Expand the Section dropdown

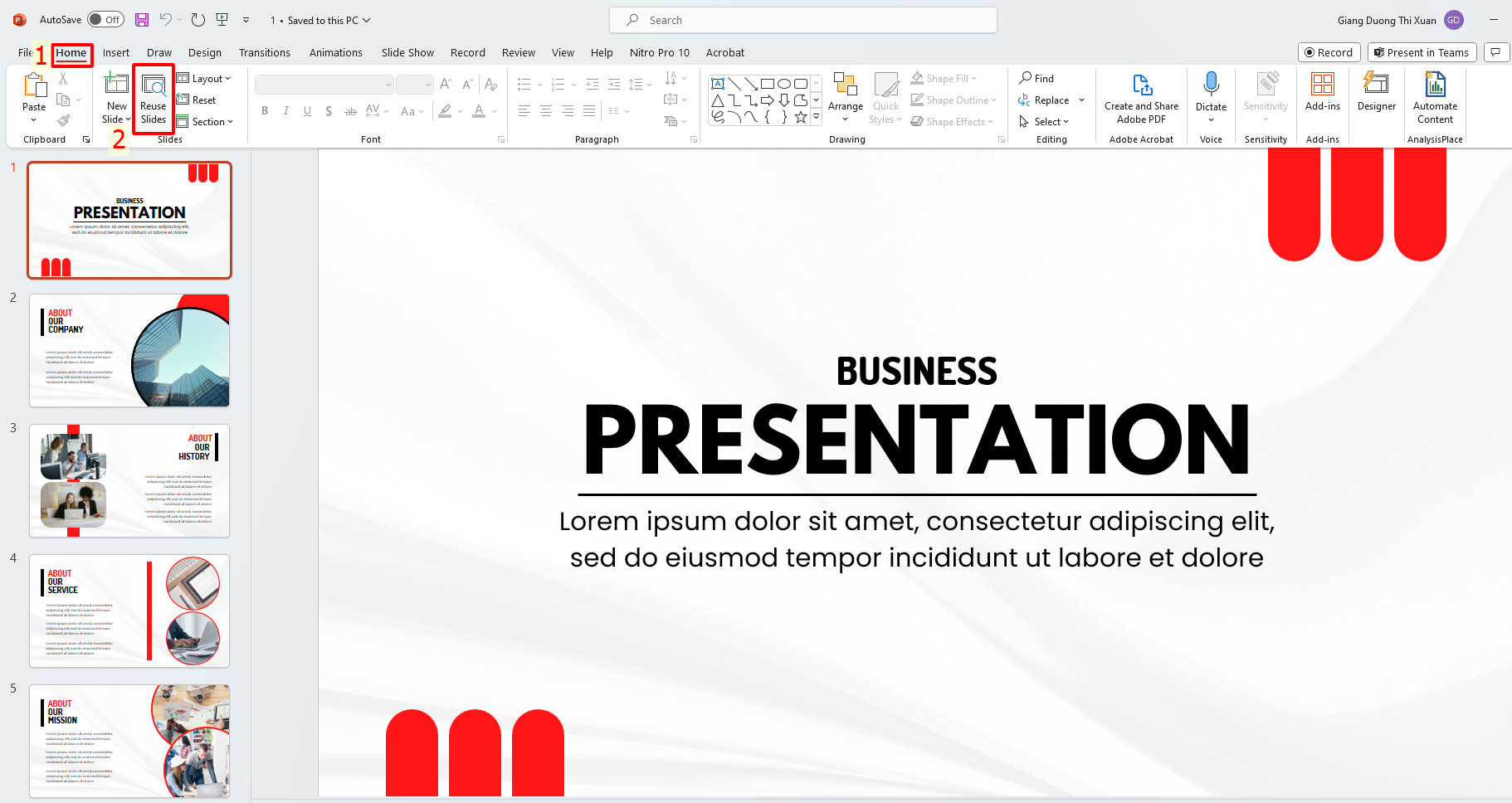pos(205,122)
